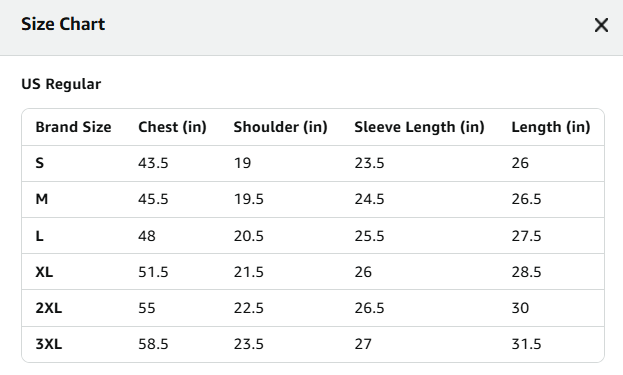Click the Size Chart title
This screenshot has width=623, height=375.
[63, 24]
